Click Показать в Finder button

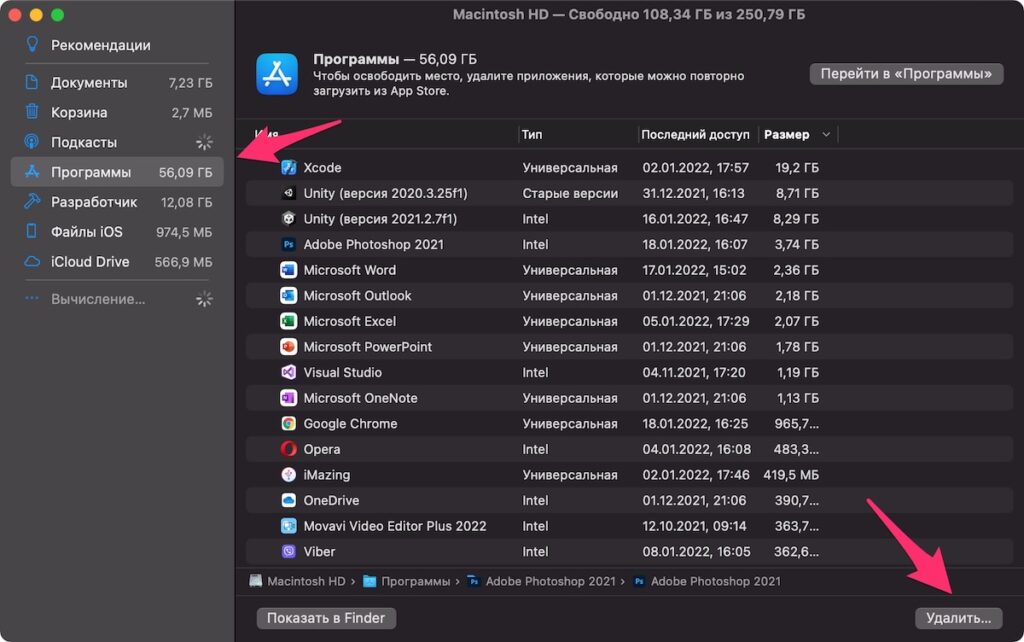coord(326,618)
